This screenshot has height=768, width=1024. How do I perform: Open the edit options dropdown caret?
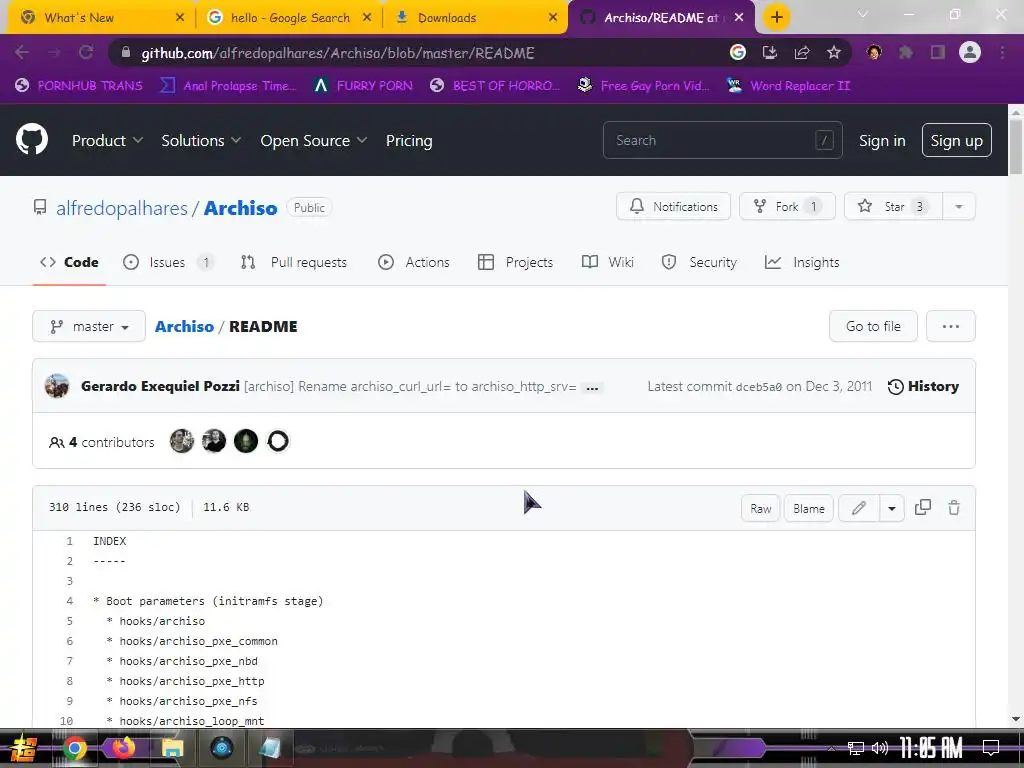pos(891,508)
